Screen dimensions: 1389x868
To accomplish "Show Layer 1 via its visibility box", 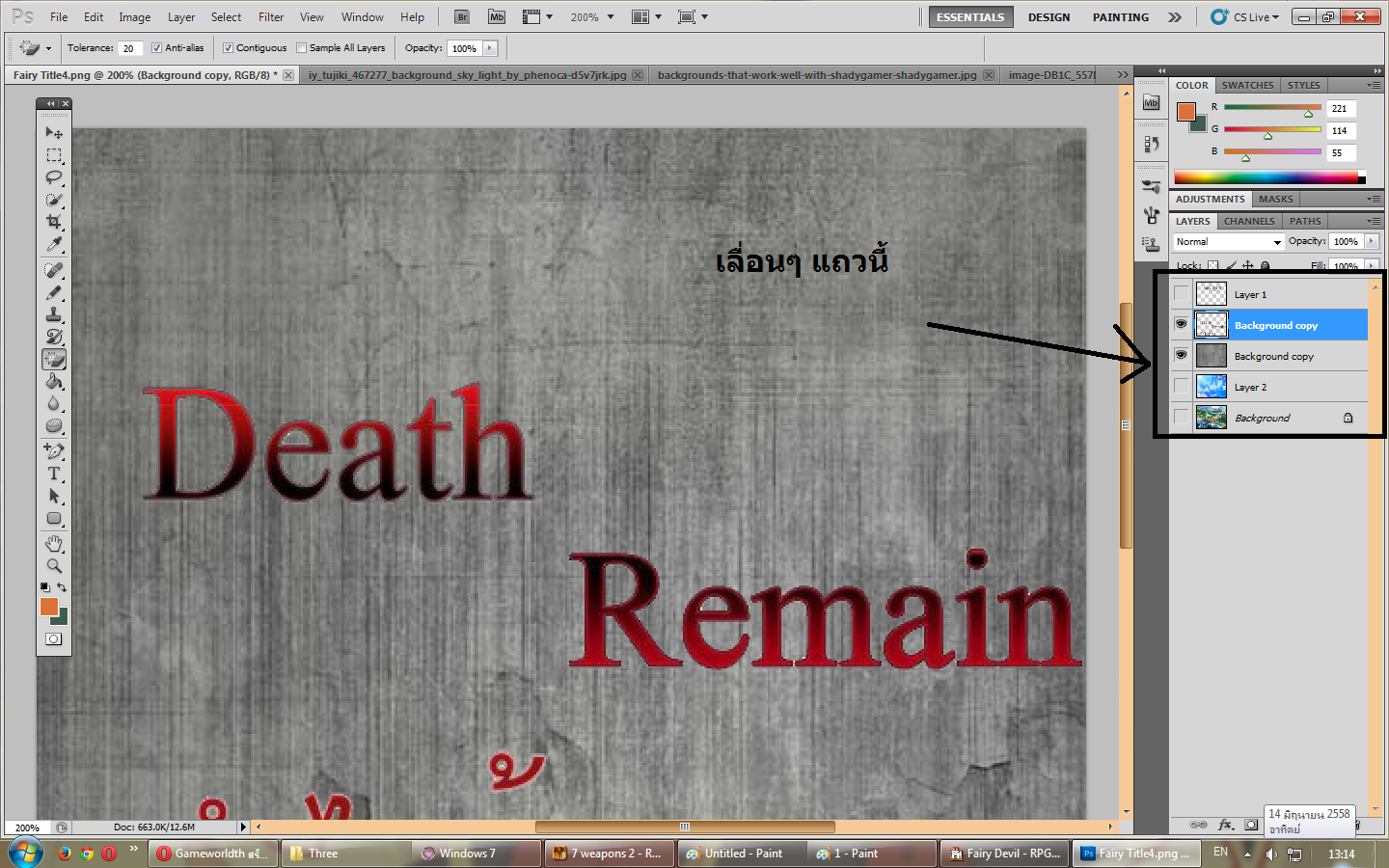I will [x=1181, y=294].
